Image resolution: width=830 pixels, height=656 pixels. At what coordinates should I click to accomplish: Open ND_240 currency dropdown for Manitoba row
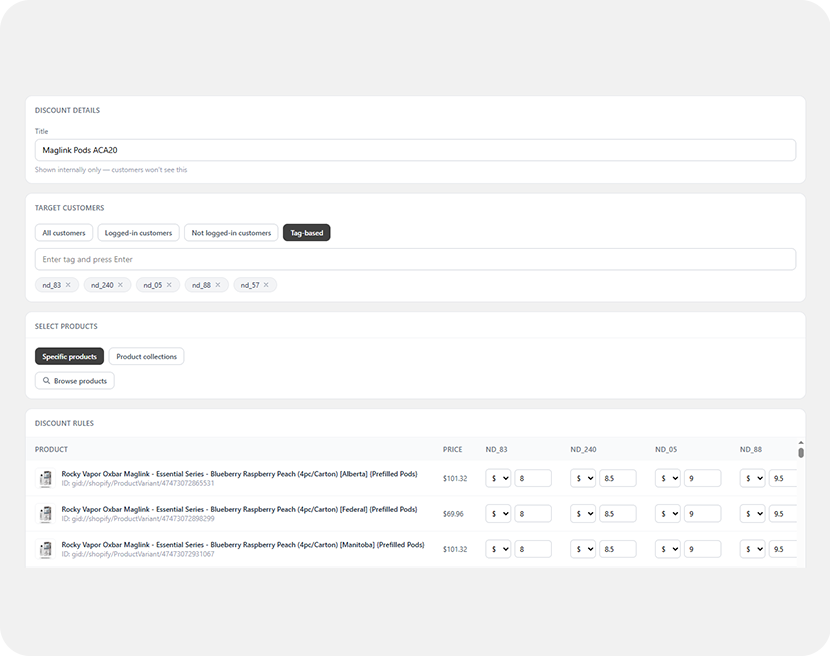[583, 549]
